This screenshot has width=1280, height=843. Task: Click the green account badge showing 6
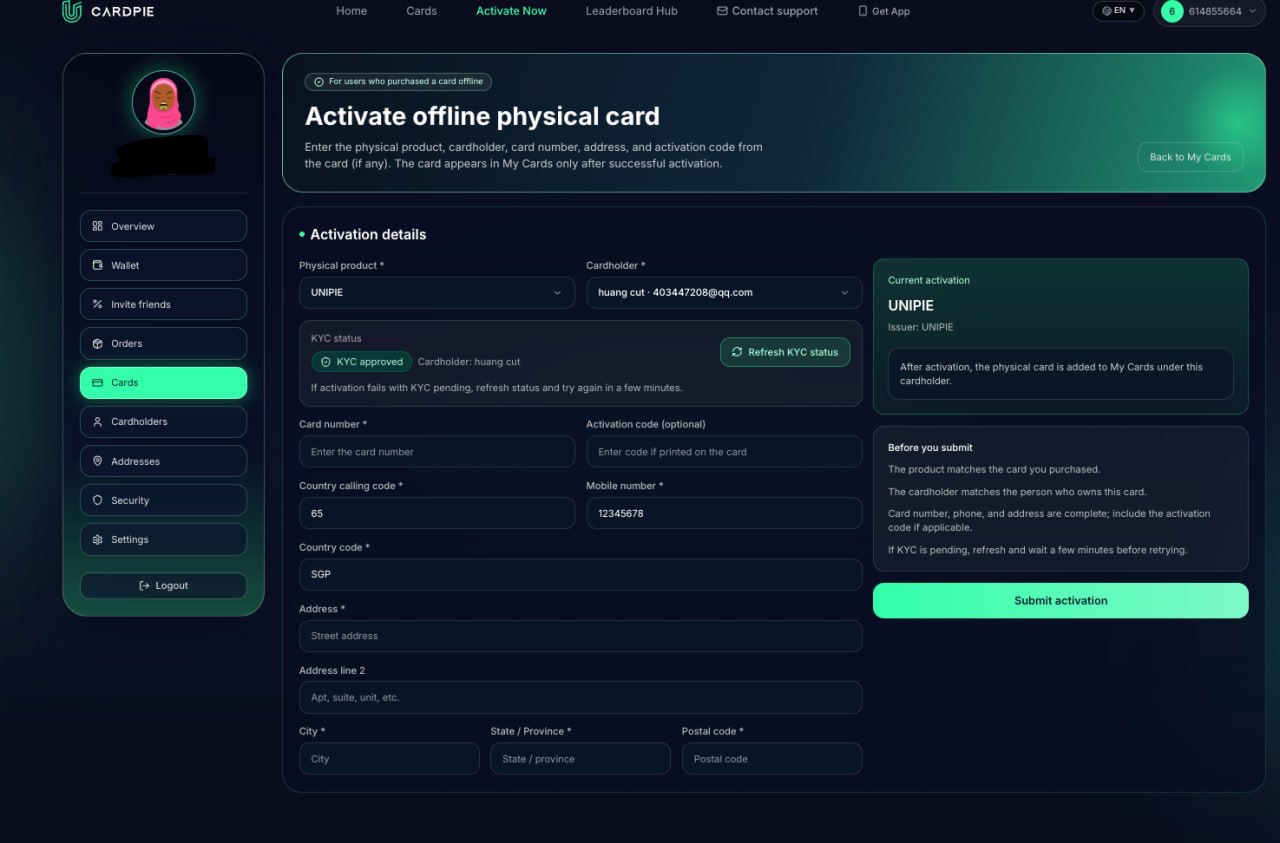[1172, 11]
